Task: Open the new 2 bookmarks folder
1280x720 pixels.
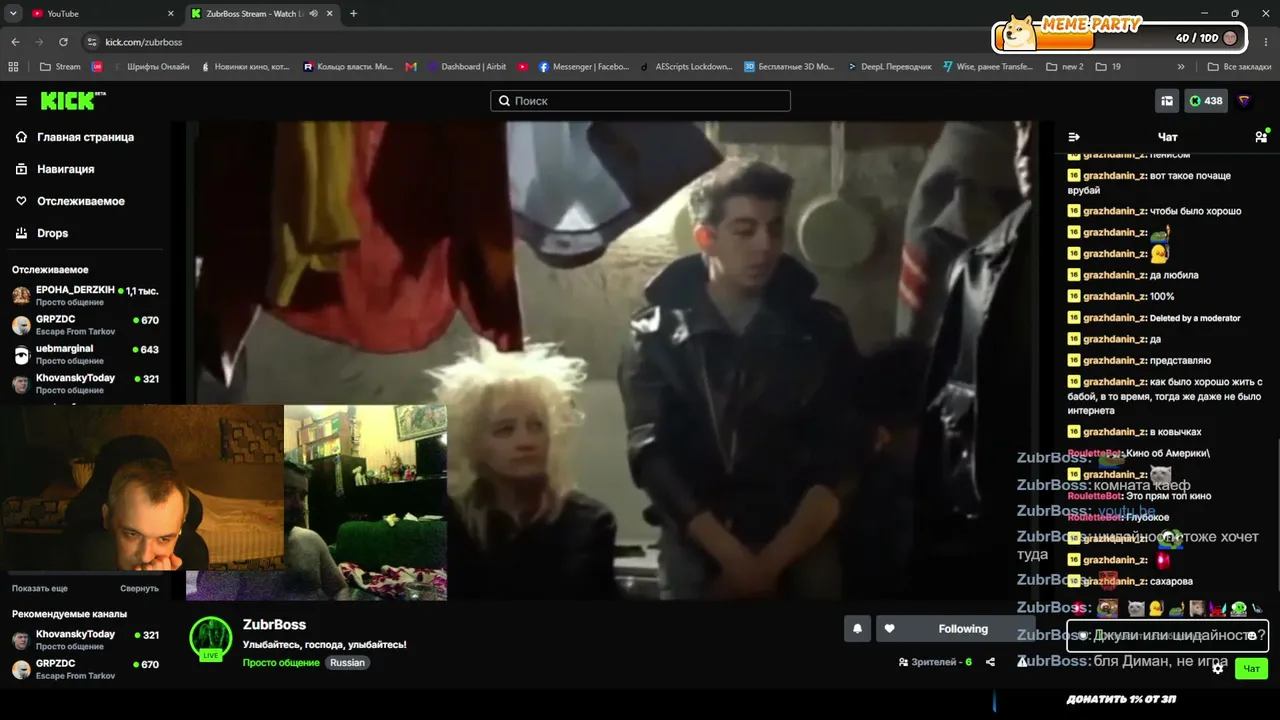Action: 1065,67
